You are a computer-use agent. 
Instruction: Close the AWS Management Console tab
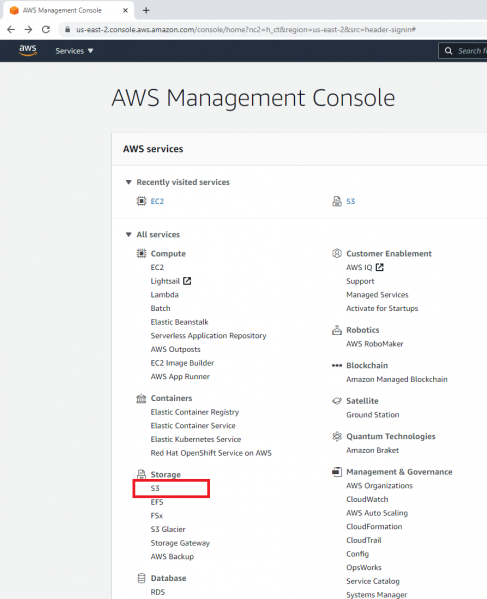point(125,10)
